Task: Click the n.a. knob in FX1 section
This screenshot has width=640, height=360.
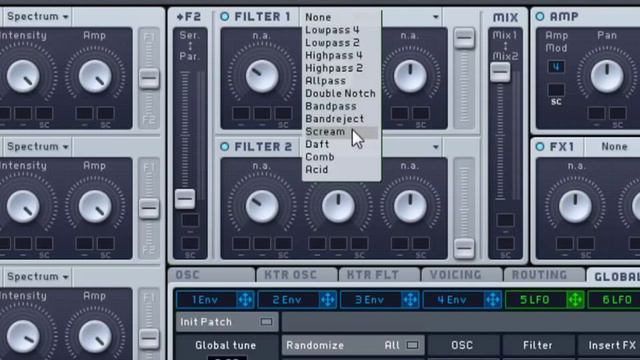Action: (575, 207)
